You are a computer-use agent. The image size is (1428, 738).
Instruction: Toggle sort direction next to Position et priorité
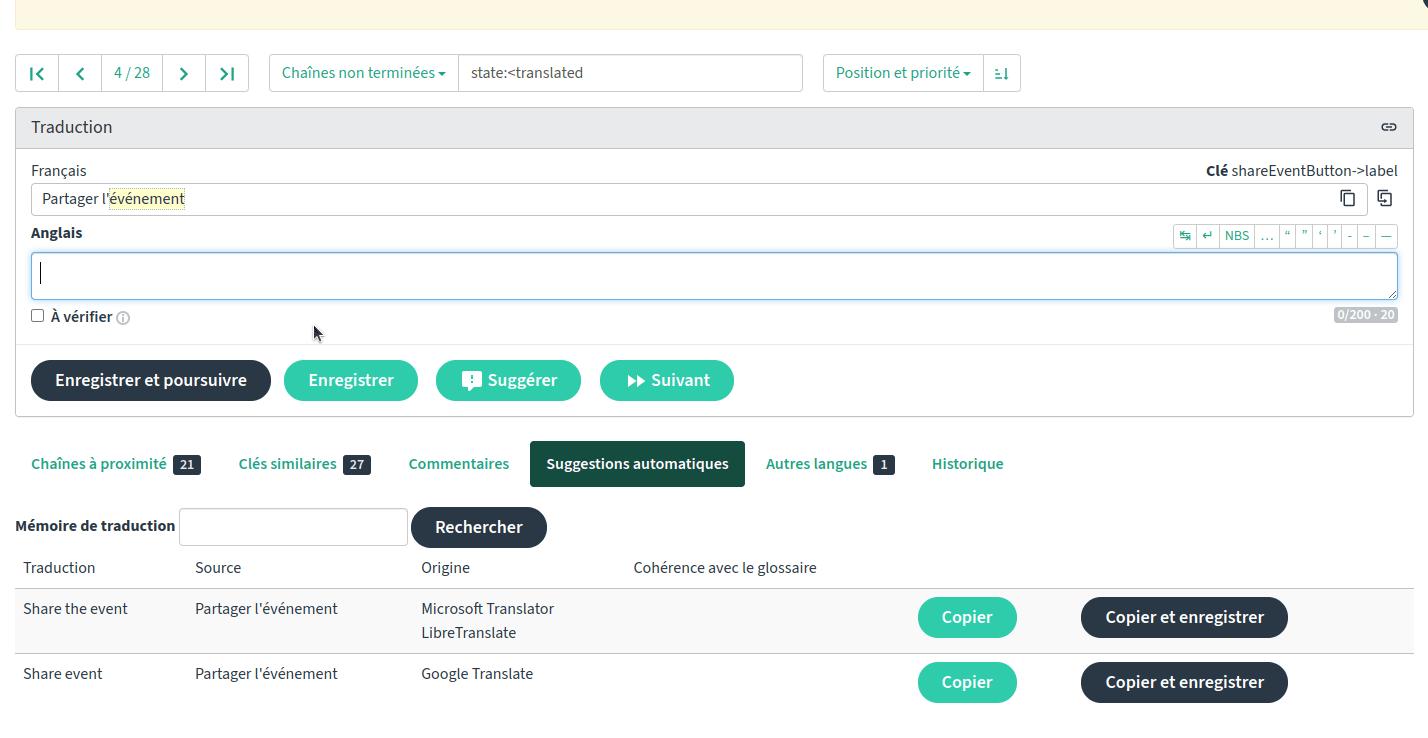[1002, 73]
